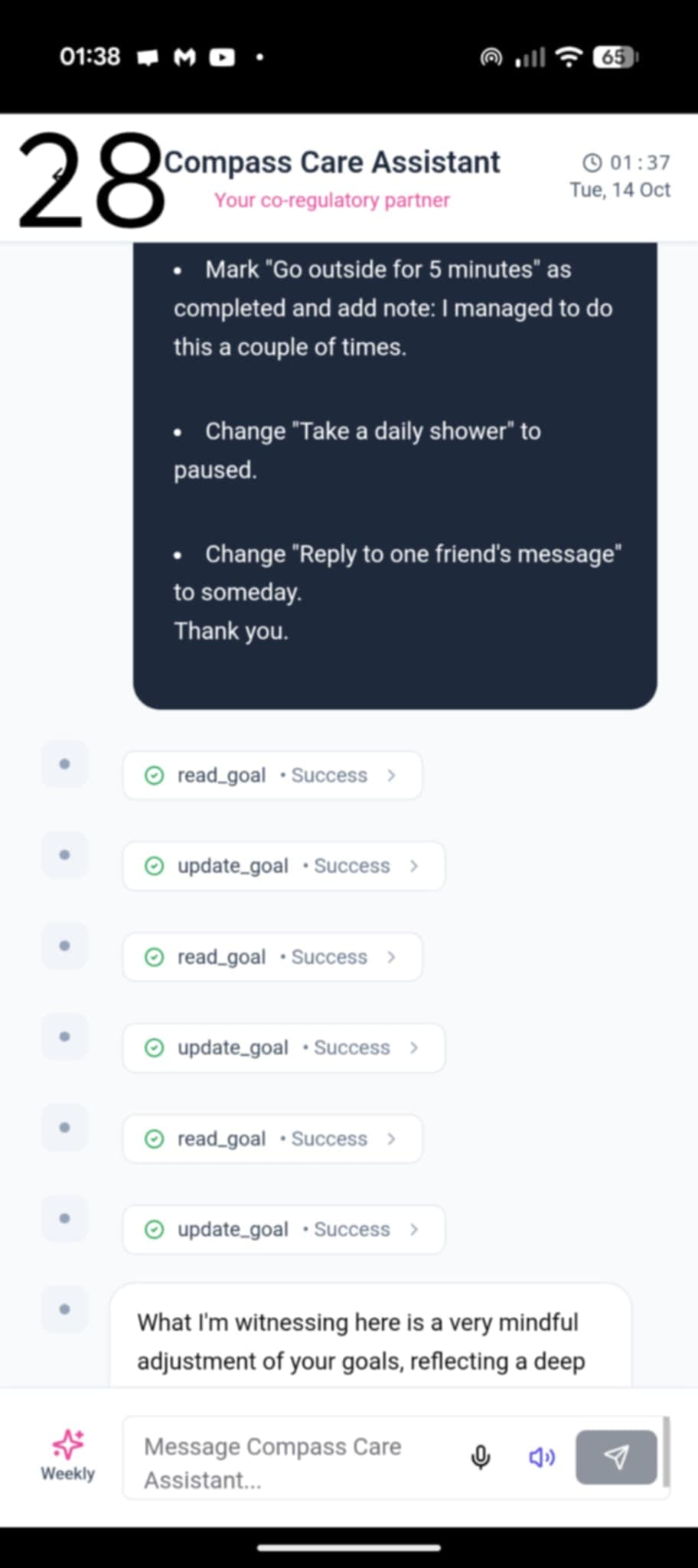
Task: Tap the "Tue, 14 Oct" date label
Action: (620, 190)
